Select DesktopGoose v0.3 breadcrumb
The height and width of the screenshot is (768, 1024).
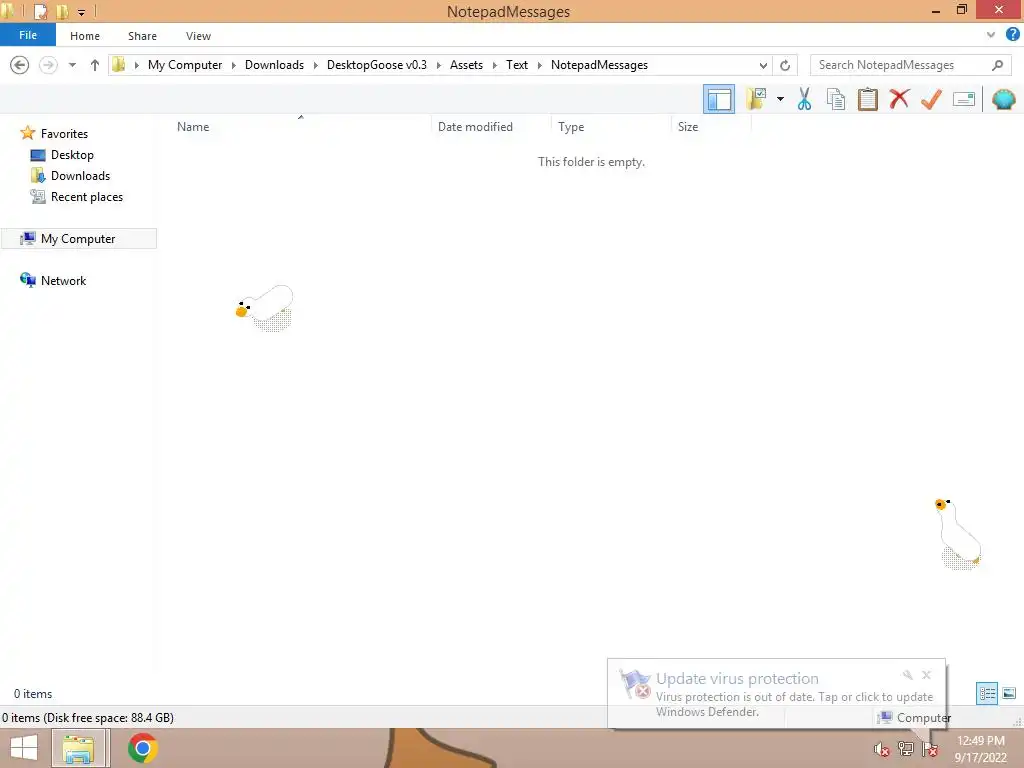(377, 65)
